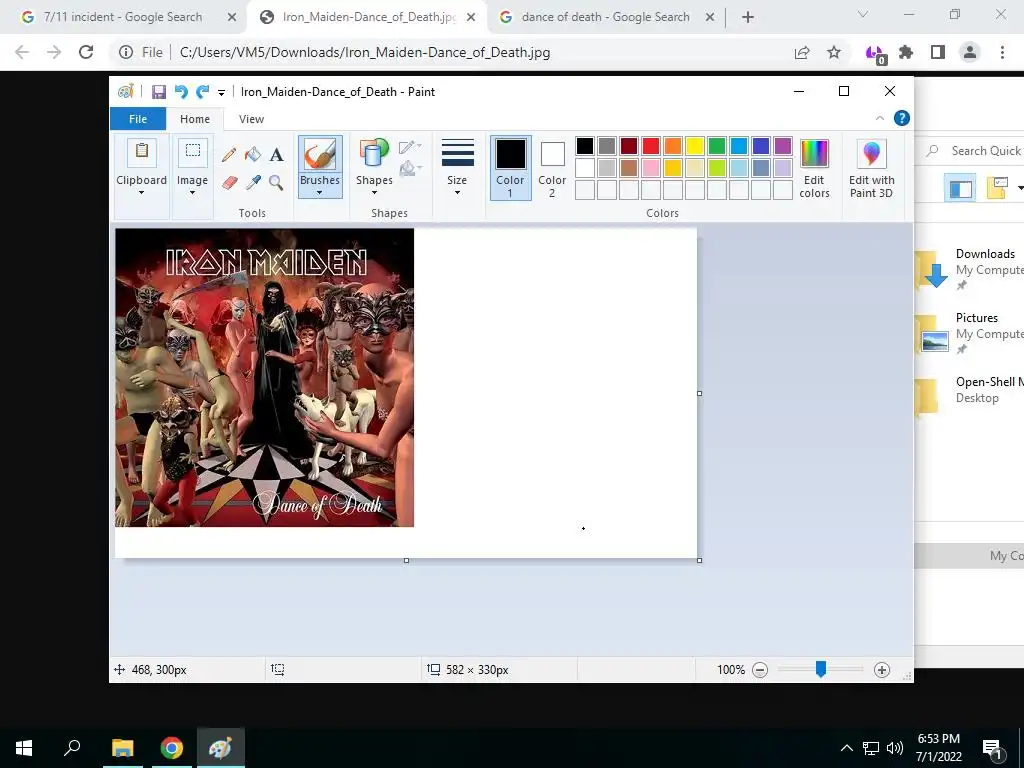Select the Text tool
The image size is (1024, 768).
tap(276, 154)
